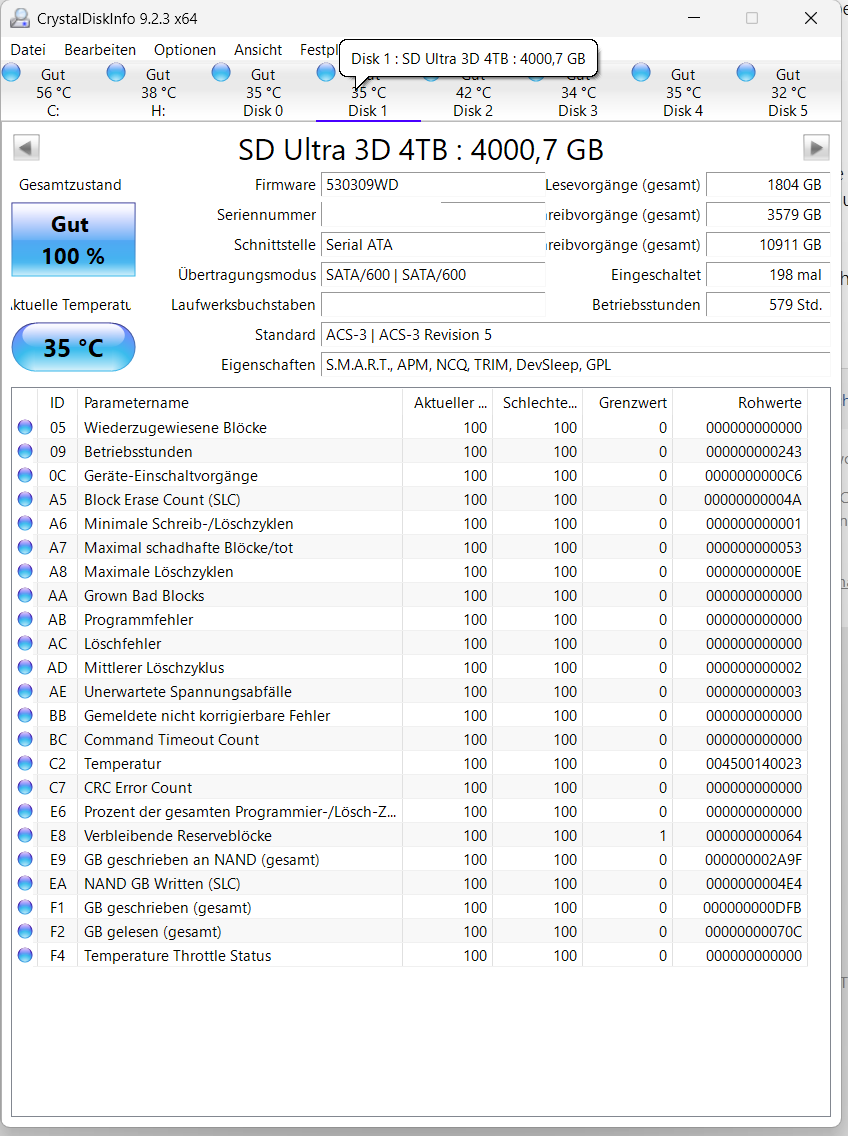Screen dimensions: 848x1136
Task: Open the Ansicht menu
Action: [258, 50]
